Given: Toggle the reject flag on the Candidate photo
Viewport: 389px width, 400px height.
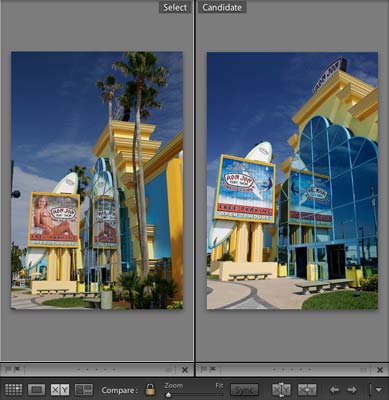Looking at the screenshot, I should [212, 369].
